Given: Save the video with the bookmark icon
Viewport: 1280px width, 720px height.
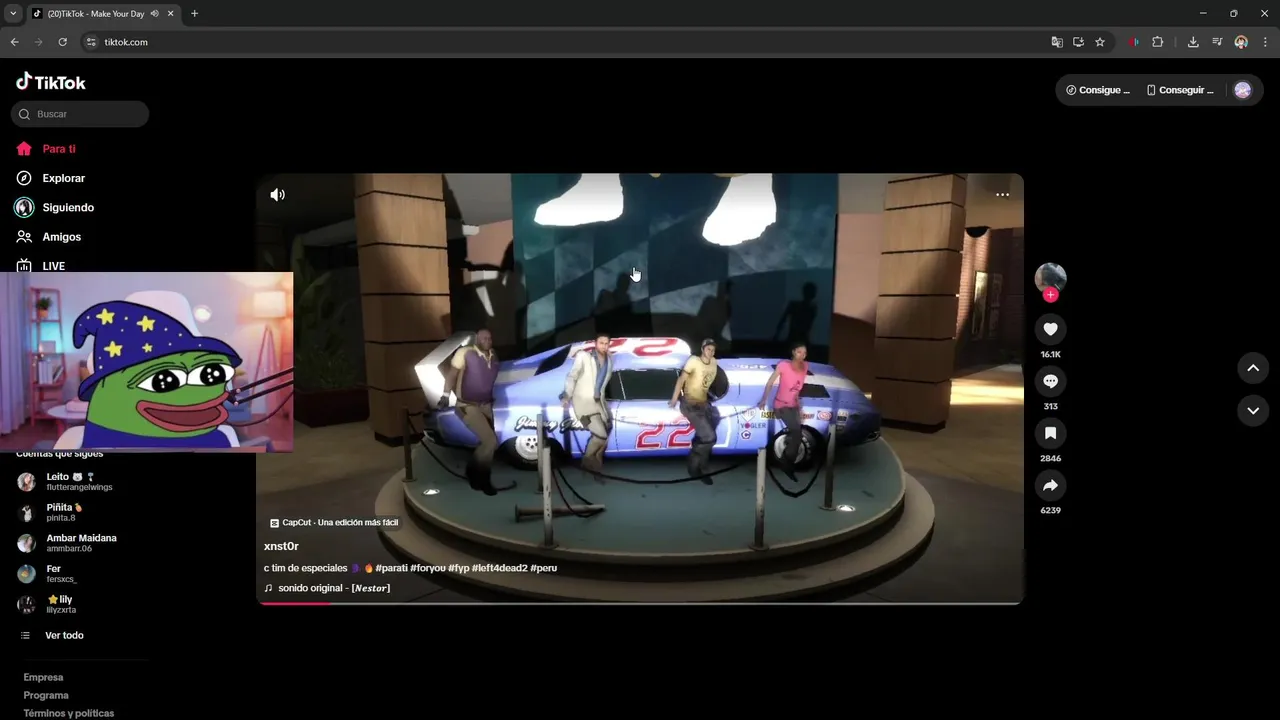Looking at the screenshot, I should pyautogui.click(x=1050, y=433).
